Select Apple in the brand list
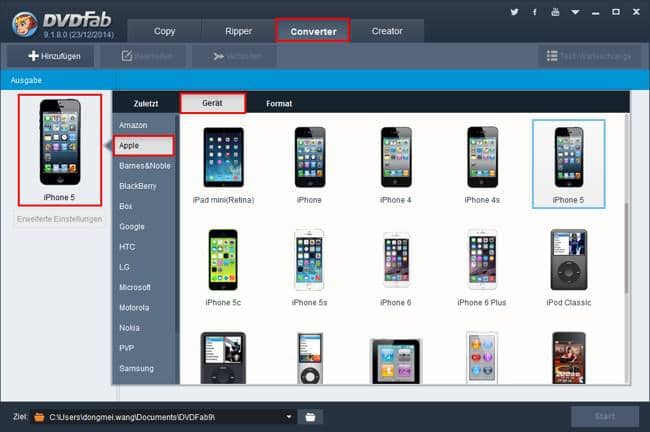This screenshot has height=432, width=650. tap(144, 146)
